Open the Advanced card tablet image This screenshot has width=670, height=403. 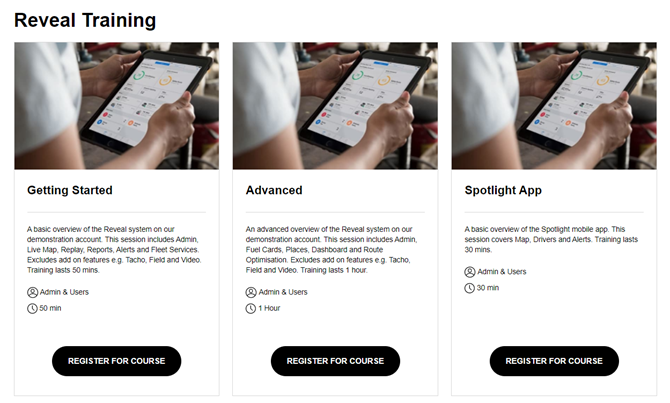335,106
